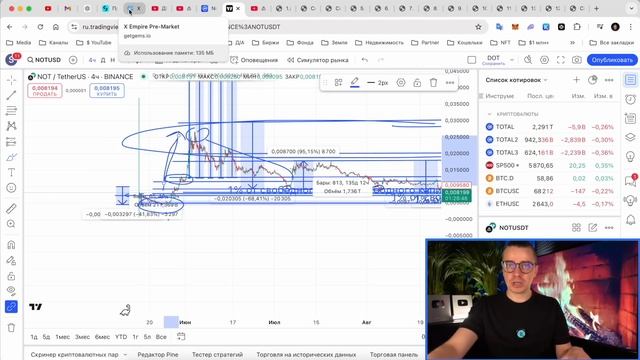Change line color with pencil swatch
640x360 pixels.
pyautogui.click(x=355, y=83)
